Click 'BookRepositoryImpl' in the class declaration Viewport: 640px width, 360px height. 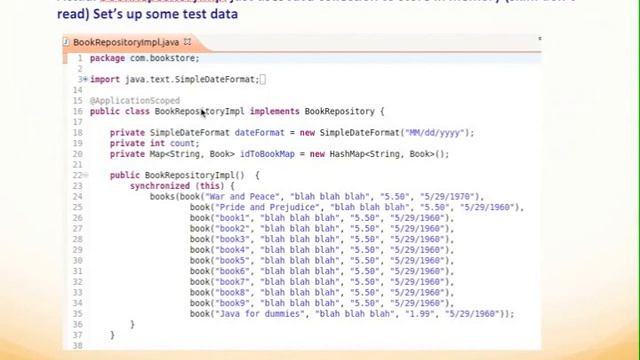pos(200,111)
